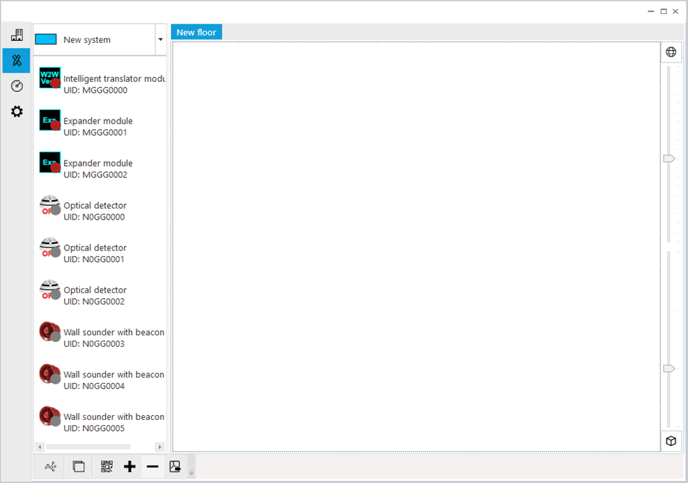Click the device list horizontal scrollbar right arrow
This screenshot has width=688, height=483.
coord(160,446)
